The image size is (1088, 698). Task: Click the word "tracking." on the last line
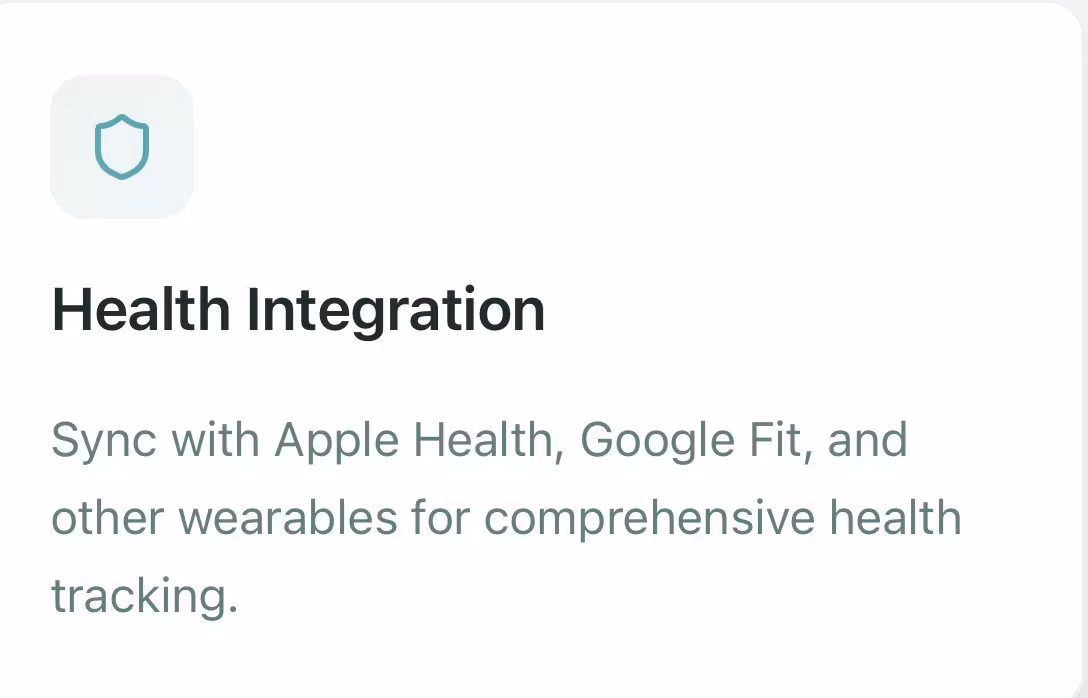click(x=145, y=597)
